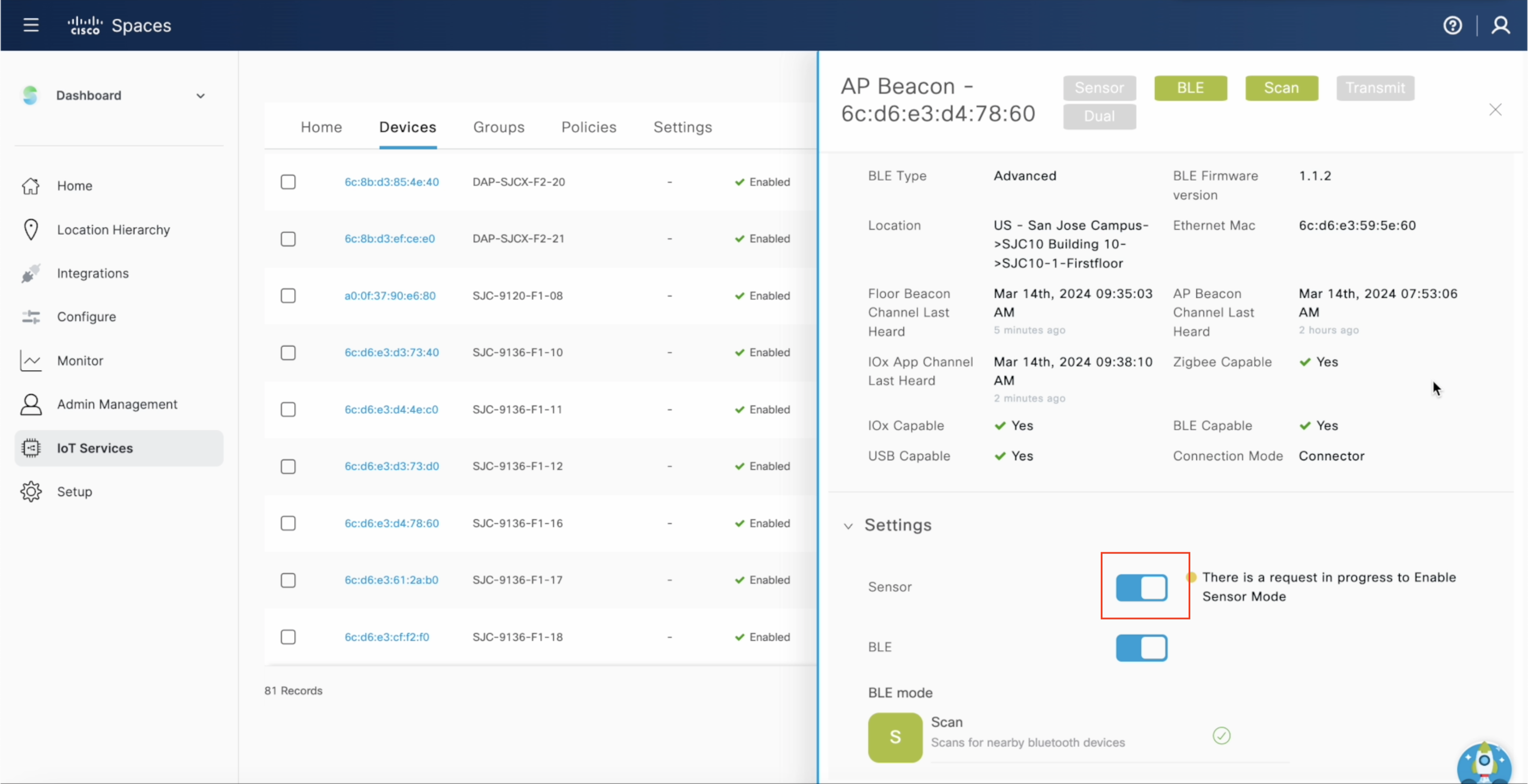This screenshot has width=1528, height=784.
Task: Check the box for DAP-SJCX-F2-20
Action: [x=288, y=182]
